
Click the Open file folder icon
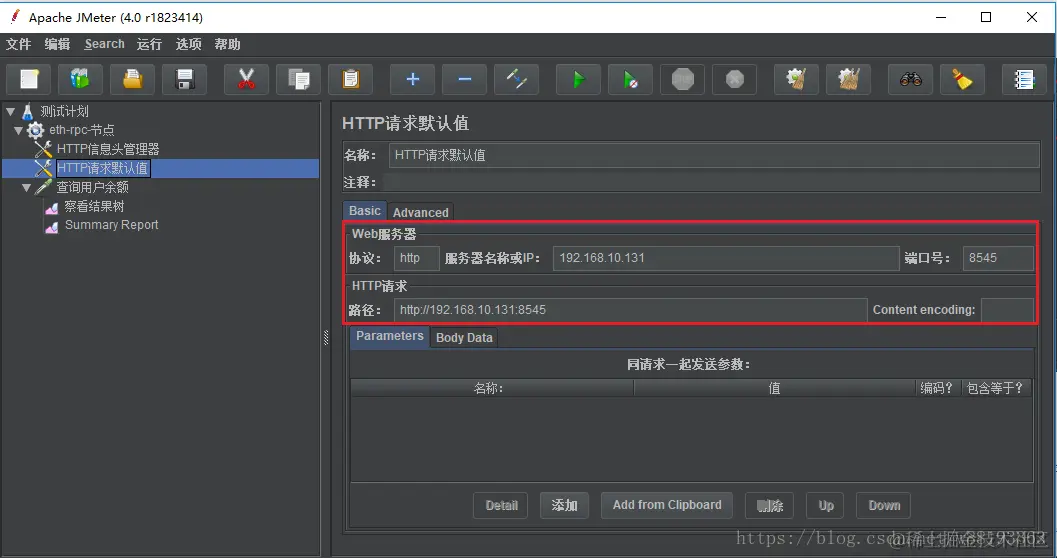point(132,80)
